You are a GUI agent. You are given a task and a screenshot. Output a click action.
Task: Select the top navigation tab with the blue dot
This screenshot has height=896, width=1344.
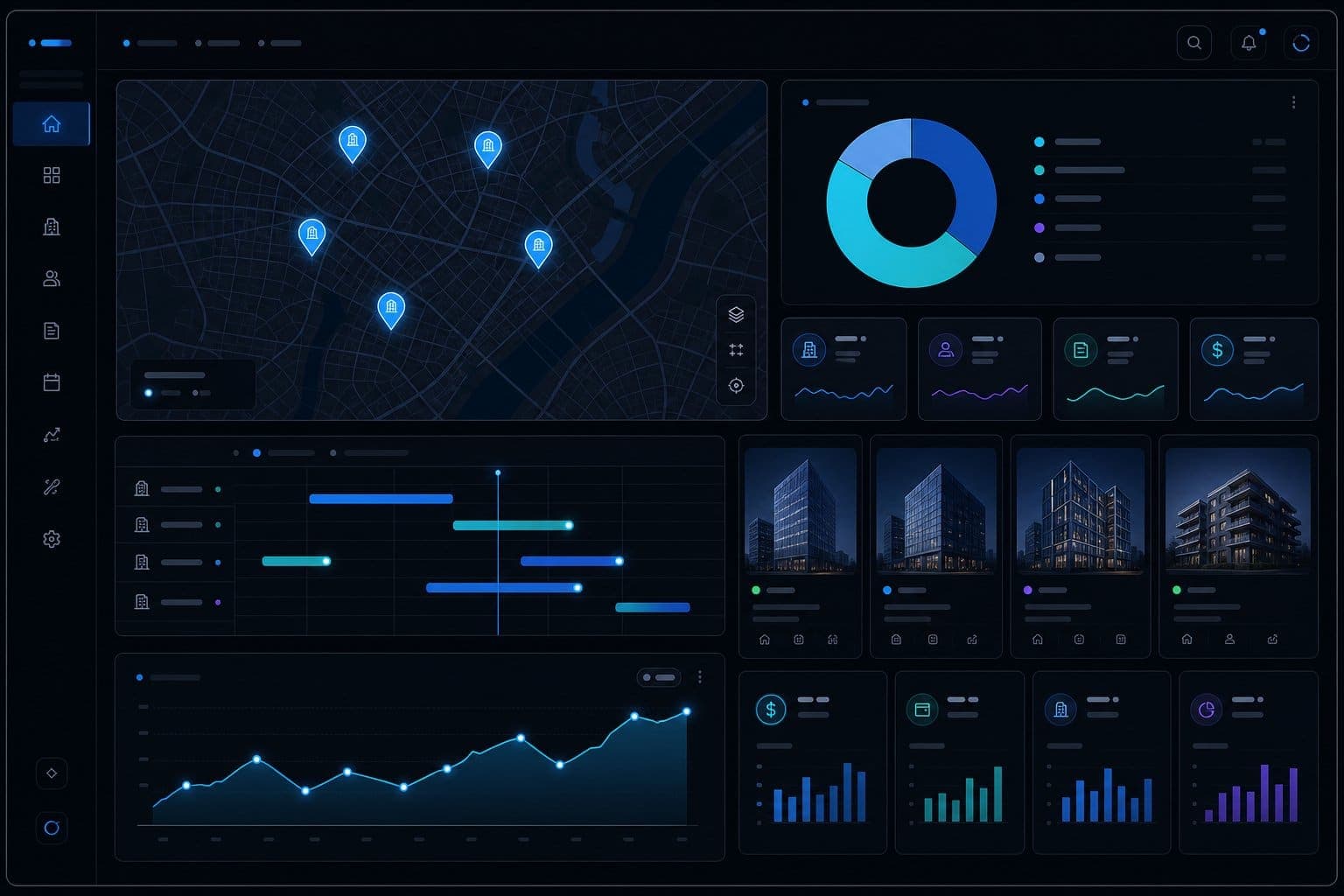tap(150, 43)
